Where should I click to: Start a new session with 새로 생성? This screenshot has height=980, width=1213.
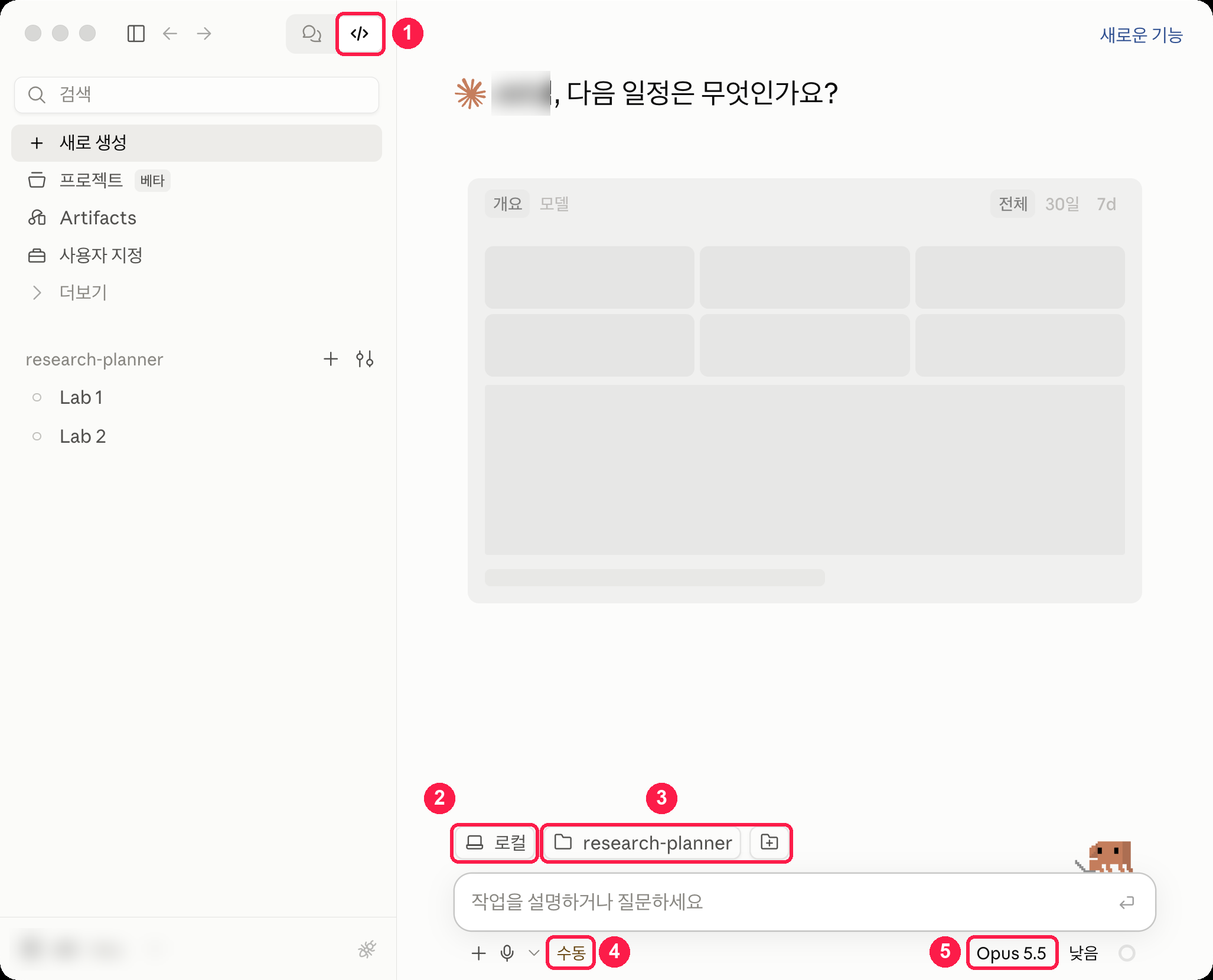click(x=197, y=143)
